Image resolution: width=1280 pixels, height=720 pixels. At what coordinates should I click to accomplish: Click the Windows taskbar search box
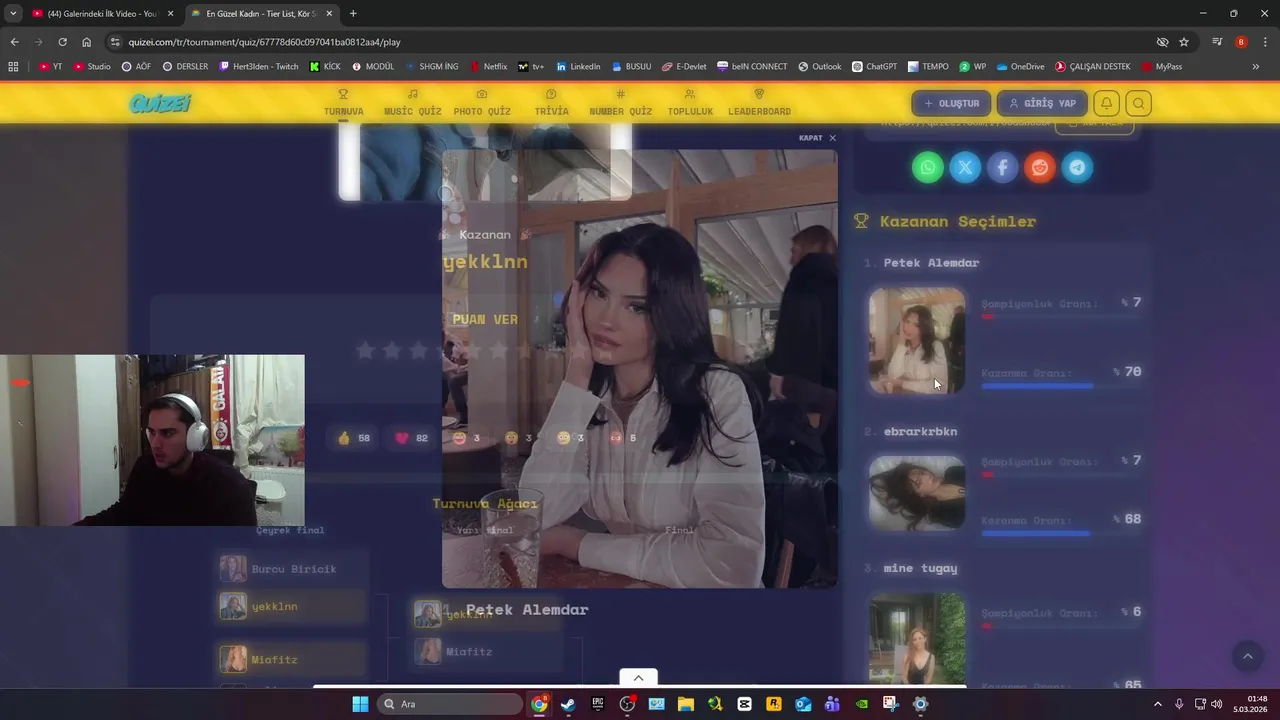449,704
